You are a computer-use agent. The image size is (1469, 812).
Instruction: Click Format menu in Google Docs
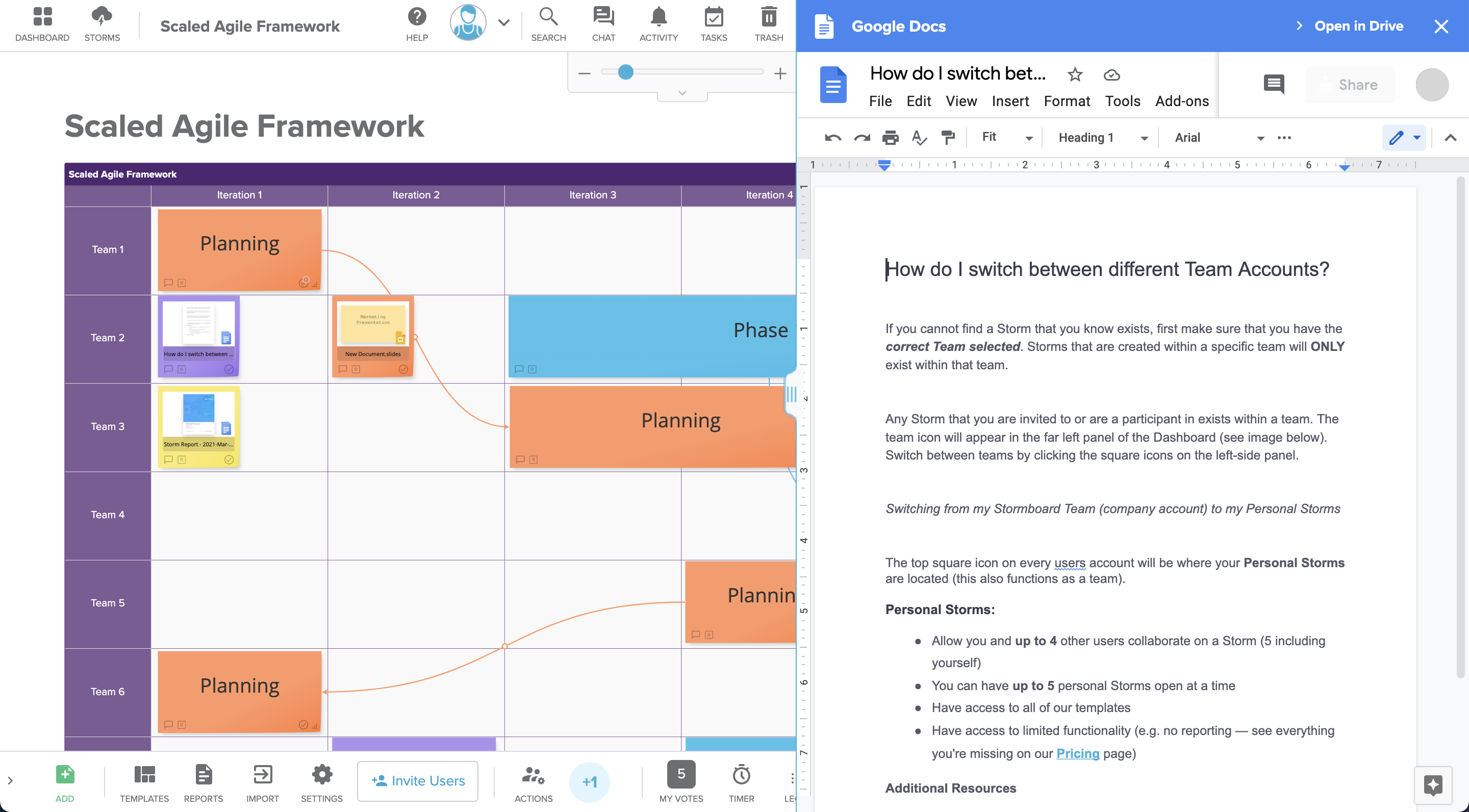coord(1066,101)
